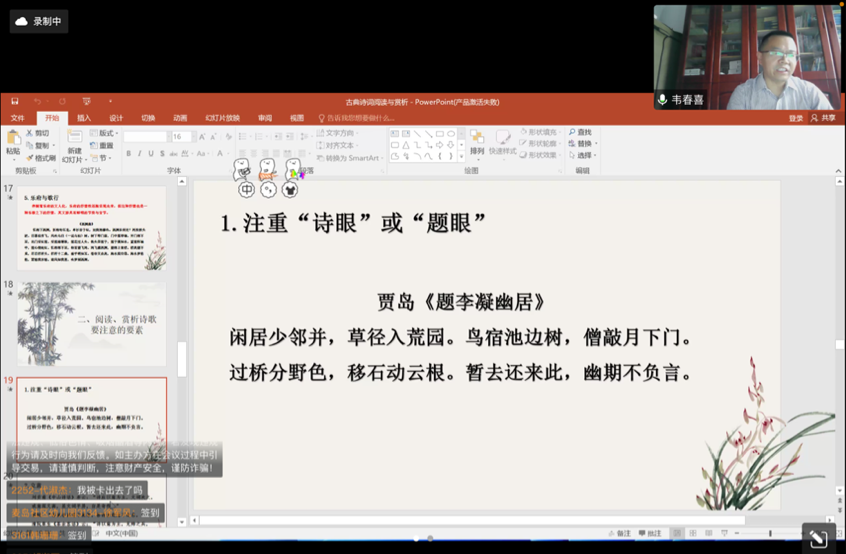Viewport: 846px width, 554px height.
Task: Click the full-screen rotate icon at bottom right
Action: (x=818, y=538)
